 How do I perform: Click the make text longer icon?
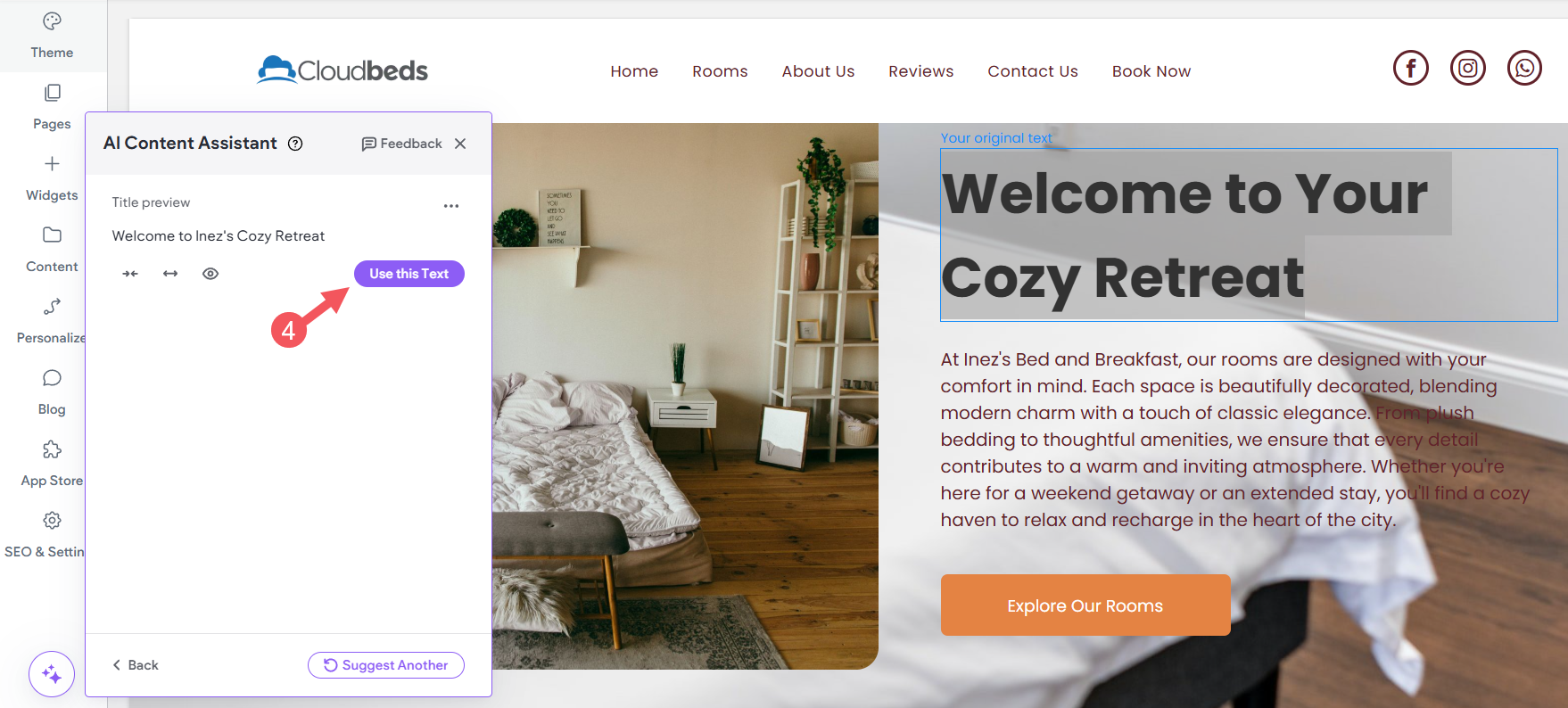point(170,274)
